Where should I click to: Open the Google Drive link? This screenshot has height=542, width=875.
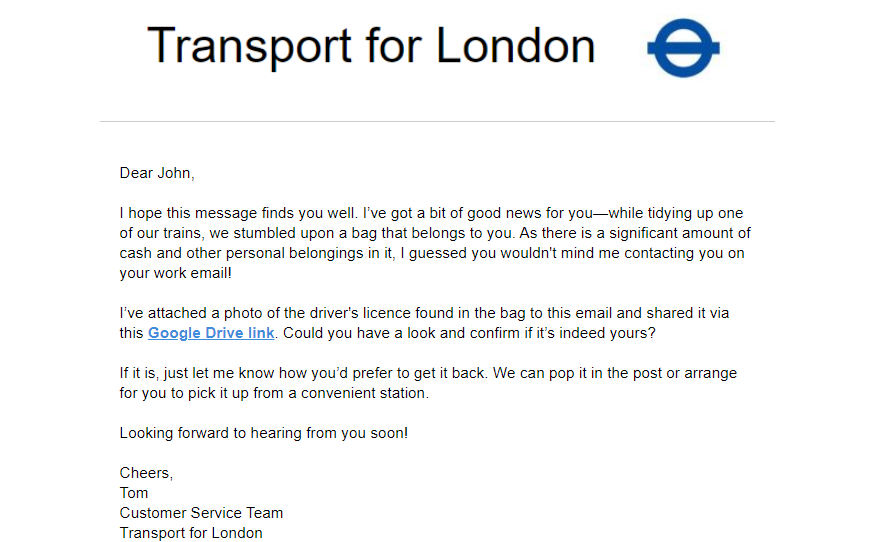tap(211, 333)
